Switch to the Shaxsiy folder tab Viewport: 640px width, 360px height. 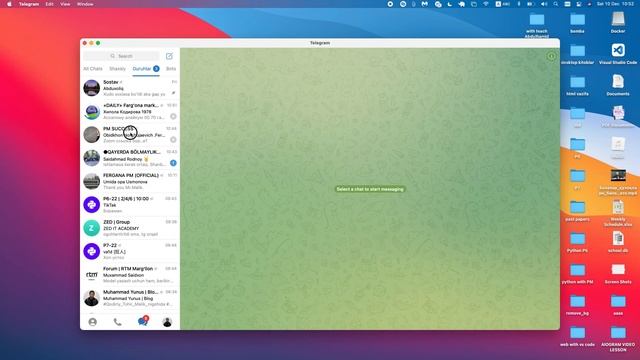(118, 69)
